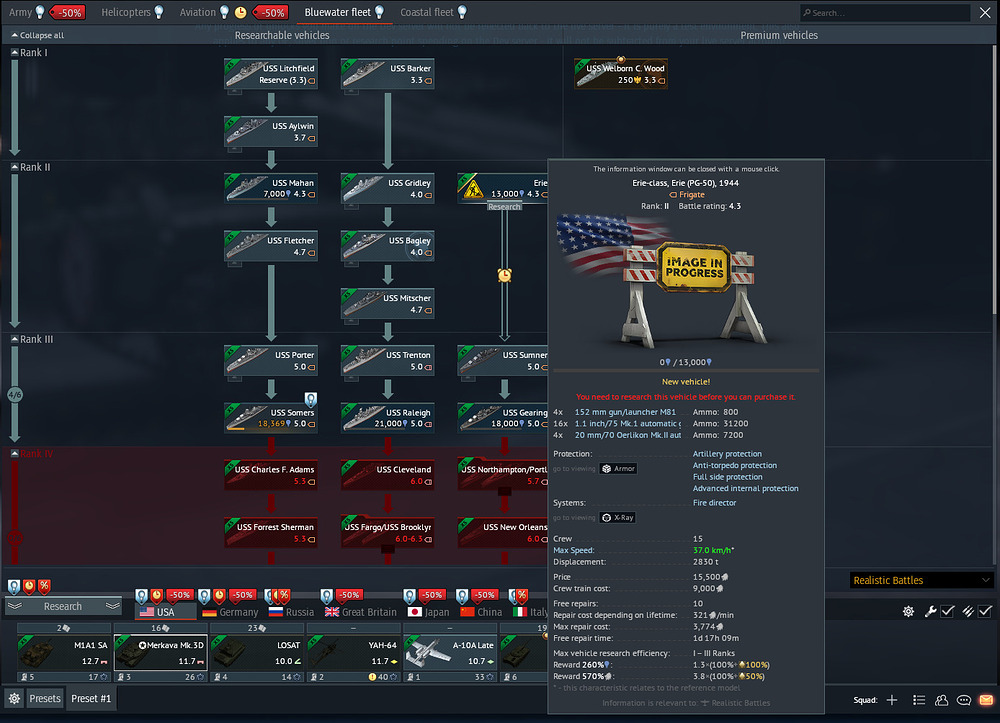Open the chat speech bubble icon
The height and width of the screenshot is (723, 1000).
click(964, 700)
